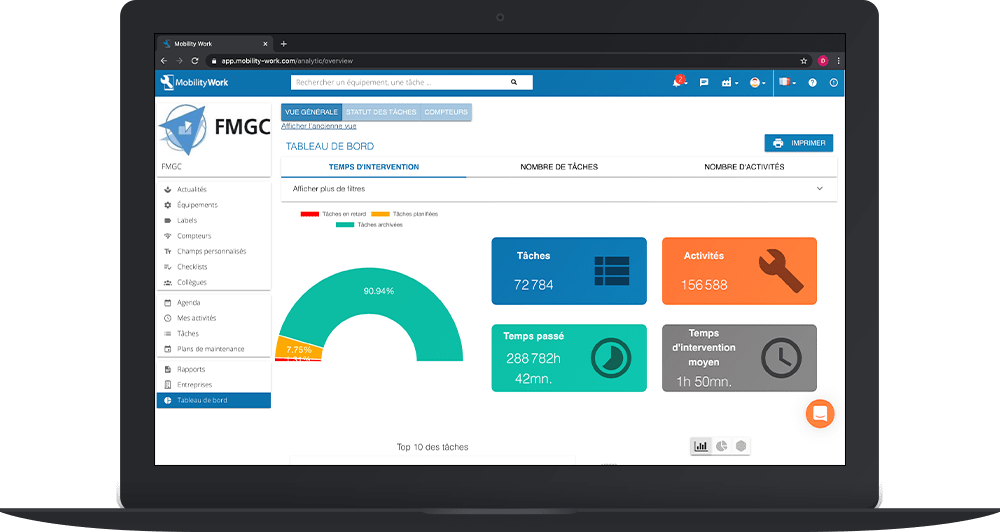
Task: Open the browser profile avatar
Action: pos(823,61)
